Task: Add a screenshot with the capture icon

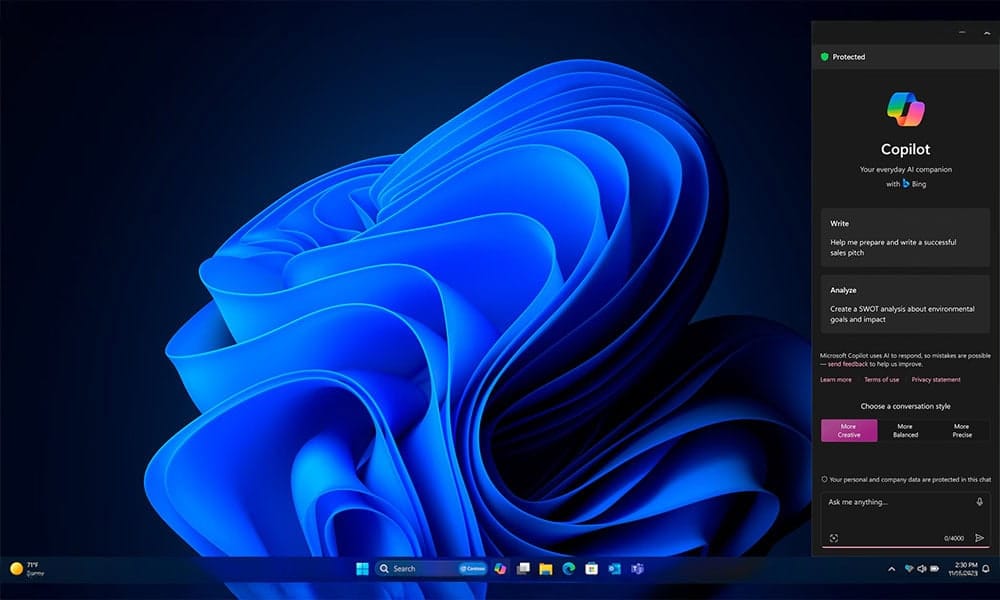Action: pyautogui.click(x=834, y=538)
